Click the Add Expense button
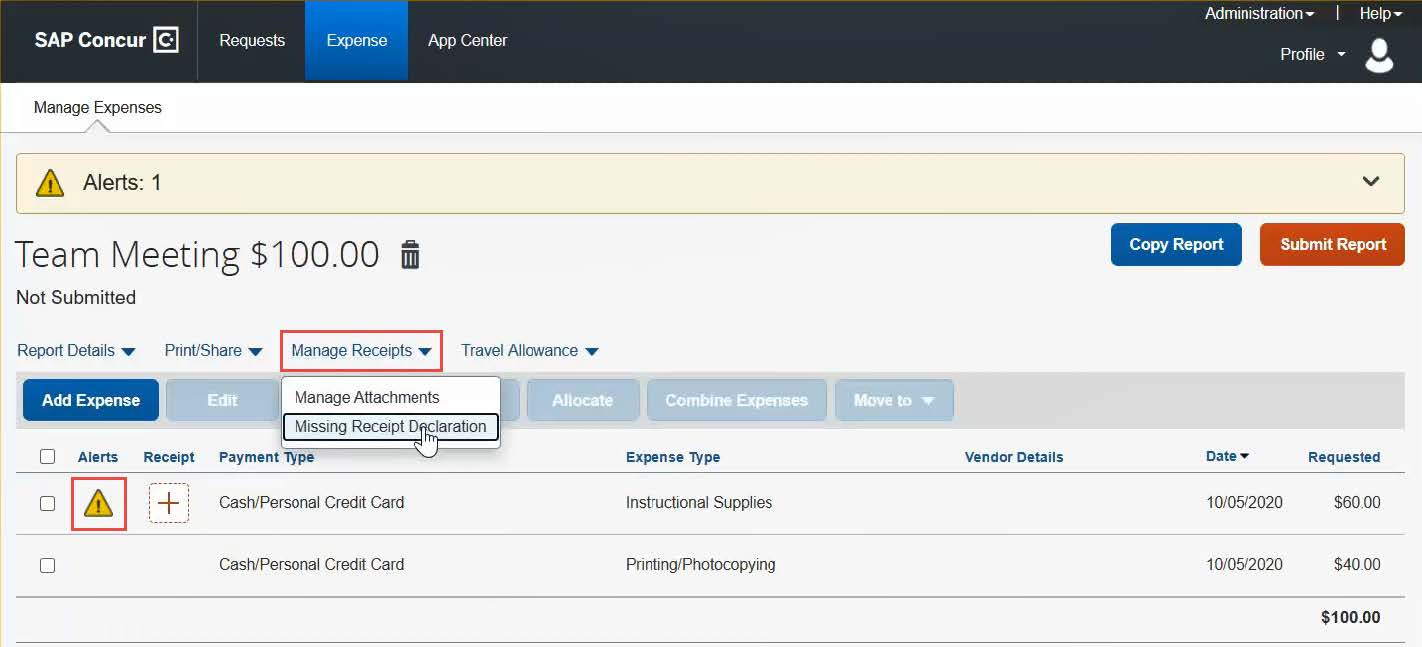Image resolution: width=1422 pixels, height=647 pixels. [x=91, y=400]
